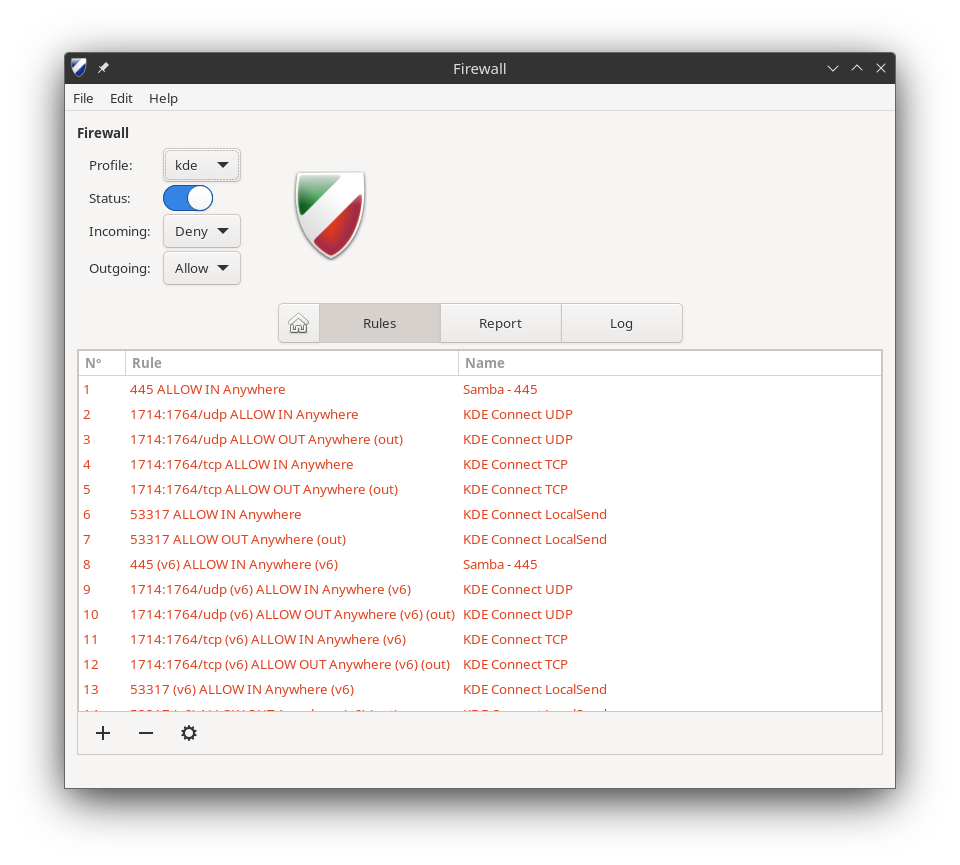
Task: Open the Outgoing policy dropdown
Action: [201, 268]
